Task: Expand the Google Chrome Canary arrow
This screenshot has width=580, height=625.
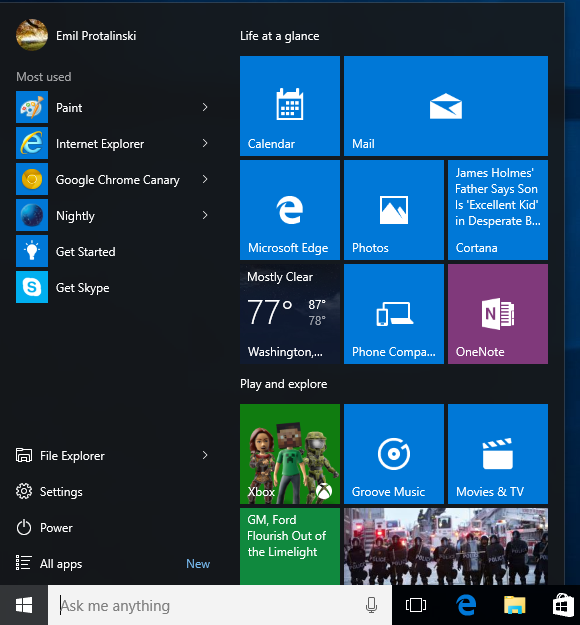Action: pyautogui.click(x=205, y=179)
